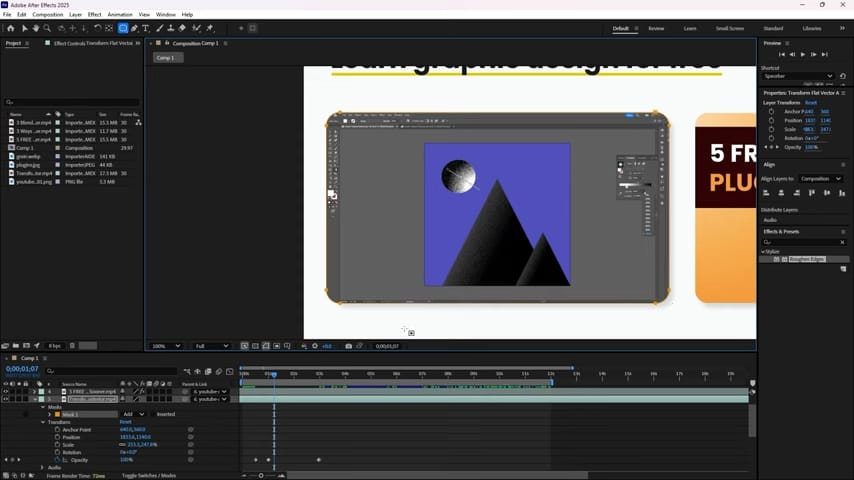854x480 pixels.
Task: Collapse the Transform group in timeline
Action: point(43,422)
